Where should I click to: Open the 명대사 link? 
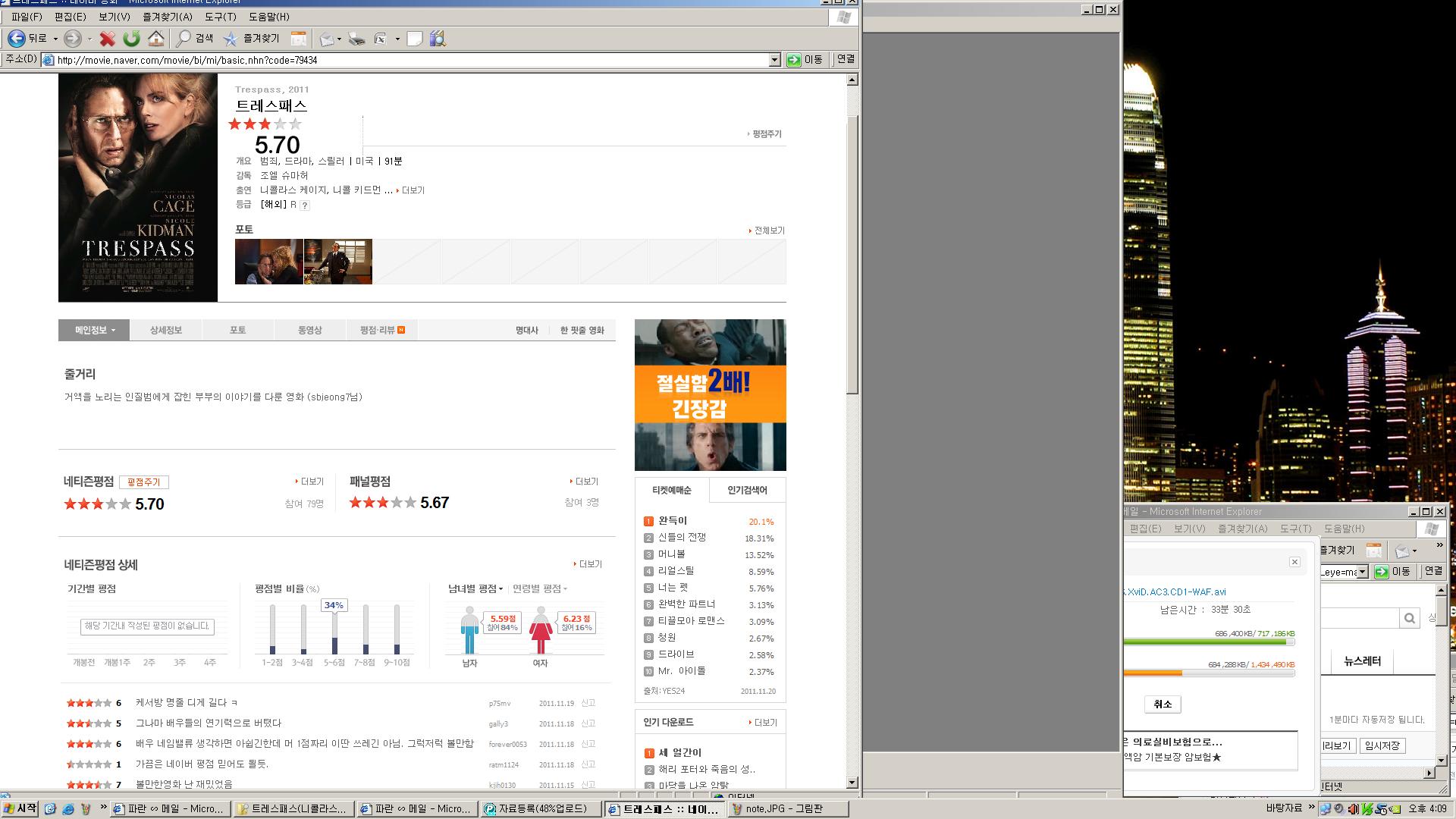(527, 331)
